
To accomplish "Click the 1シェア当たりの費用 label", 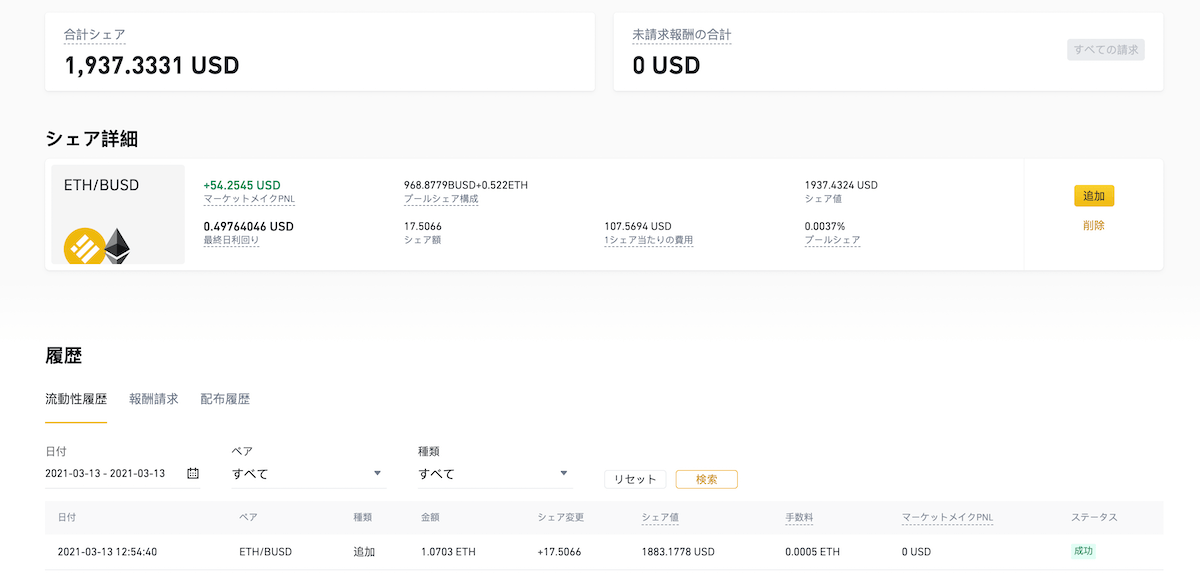I will [x=648, y=240].
